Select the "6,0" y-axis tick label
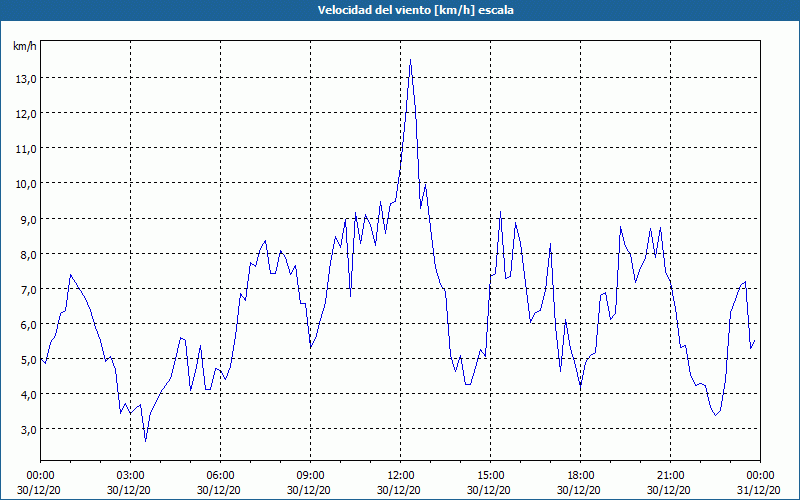Image resolution: width=800 pixels, height=500 pixels. click(x=28, y=324)
